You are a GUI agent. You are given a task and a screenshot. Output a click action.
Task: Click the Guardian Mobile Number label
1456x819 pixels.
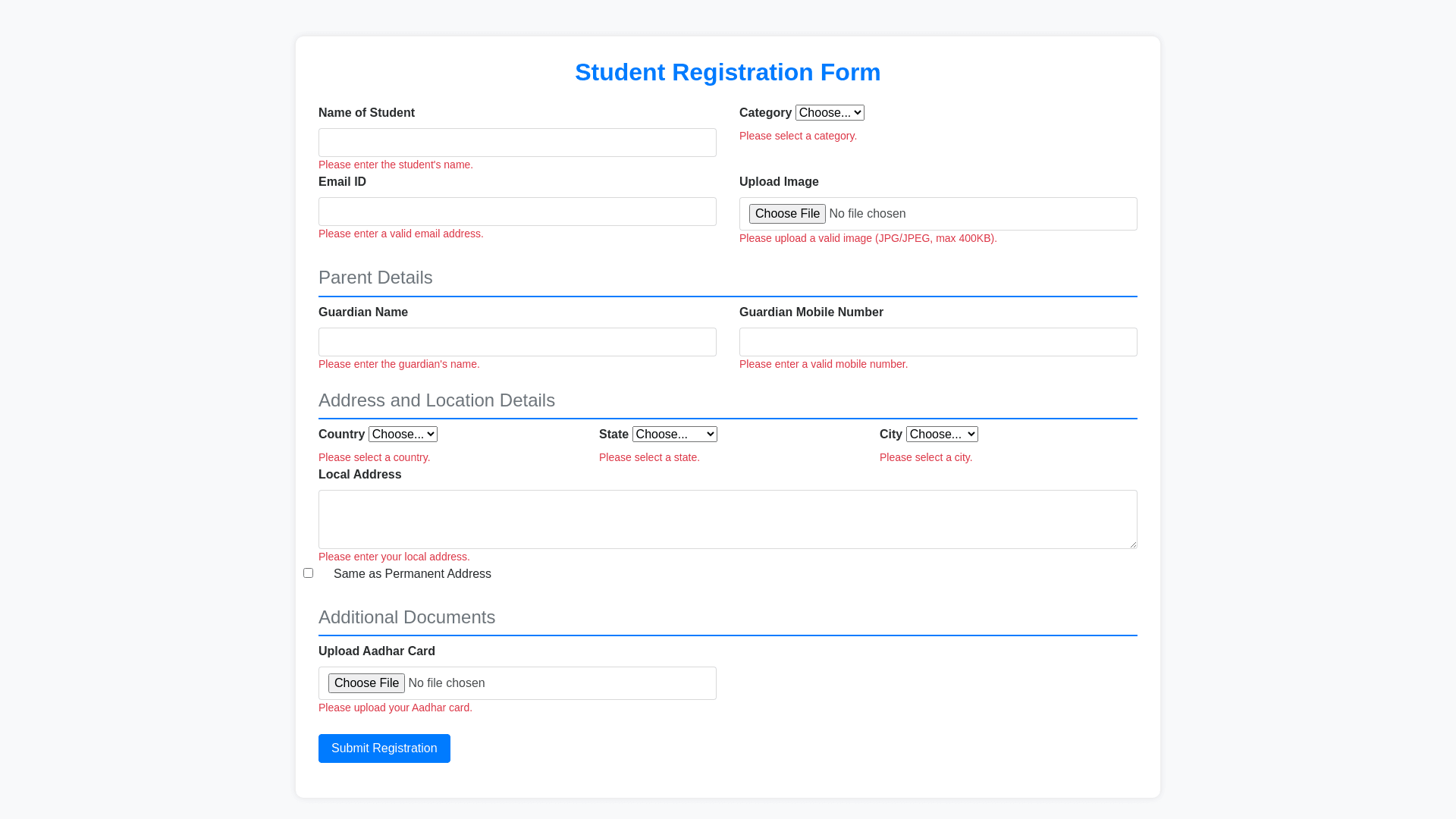click(811, 312)
